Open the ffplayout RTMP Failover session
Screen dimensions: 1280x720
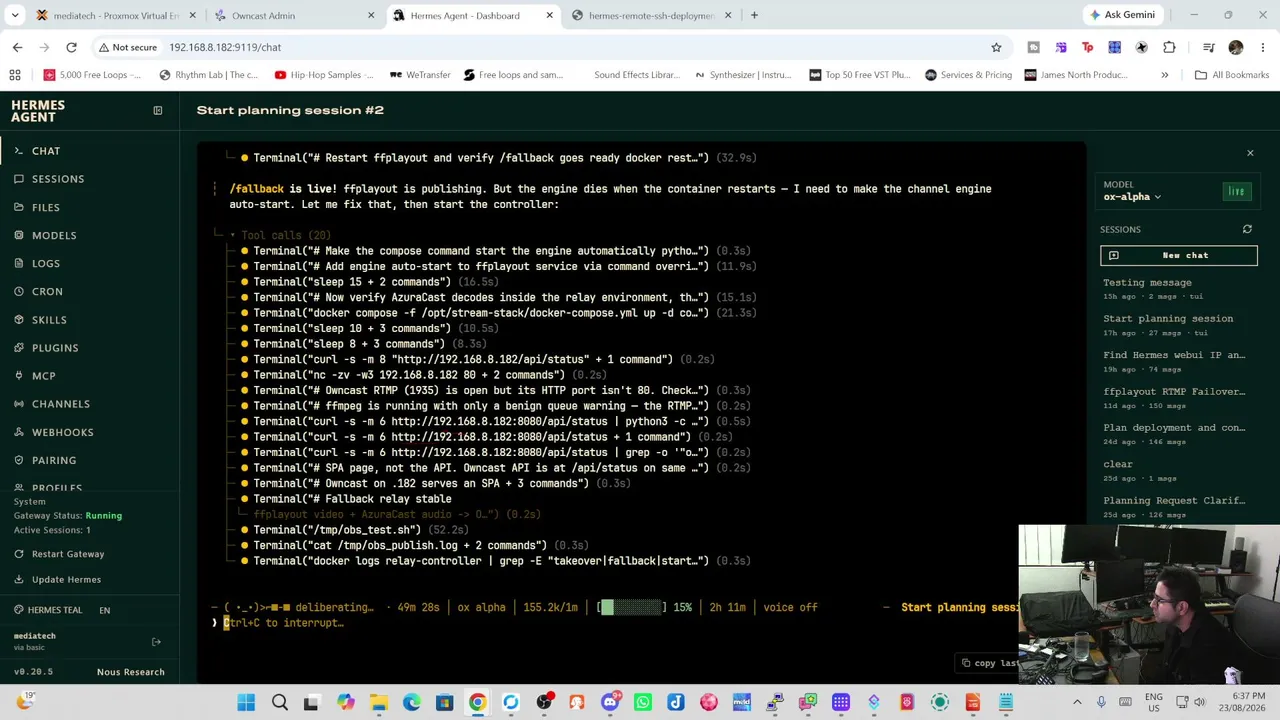(x=1179, y=397)
